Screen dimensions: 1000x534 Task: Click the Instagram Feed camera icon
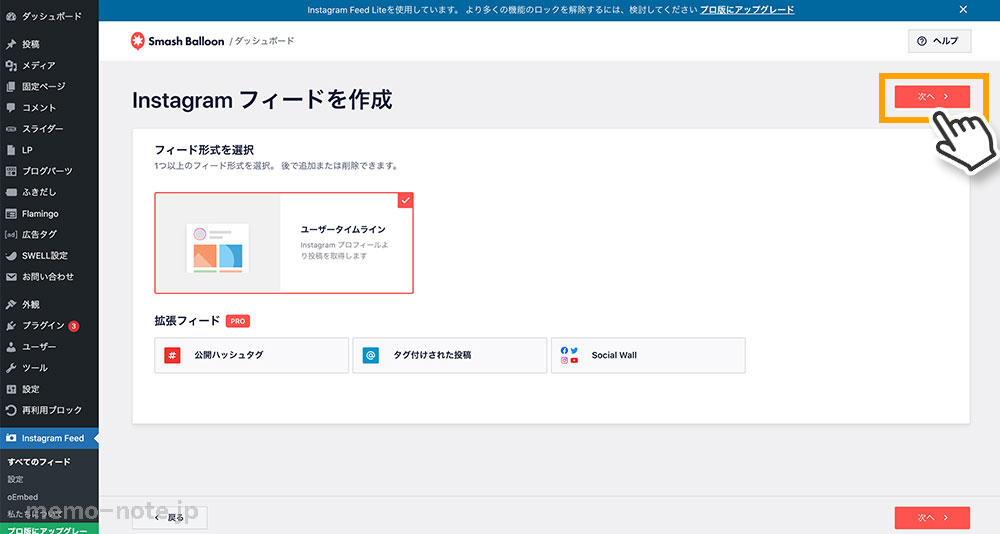click(x=11, y=438)
